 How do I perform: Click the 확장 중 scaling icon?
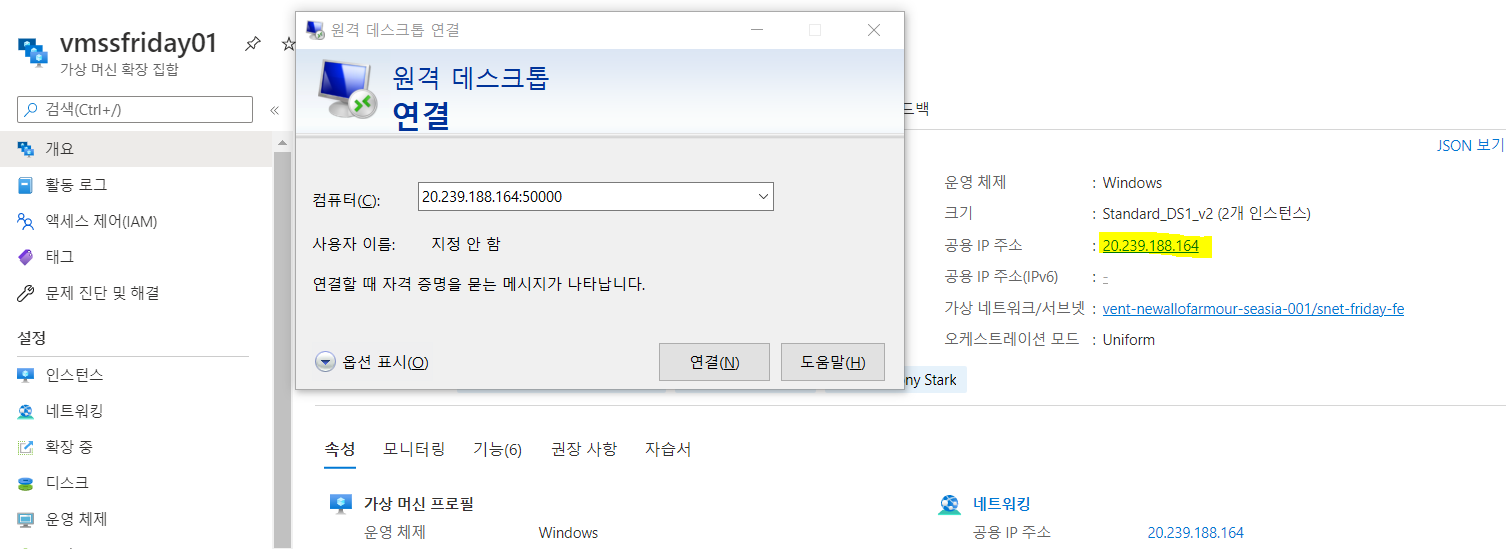pos(27,447)
